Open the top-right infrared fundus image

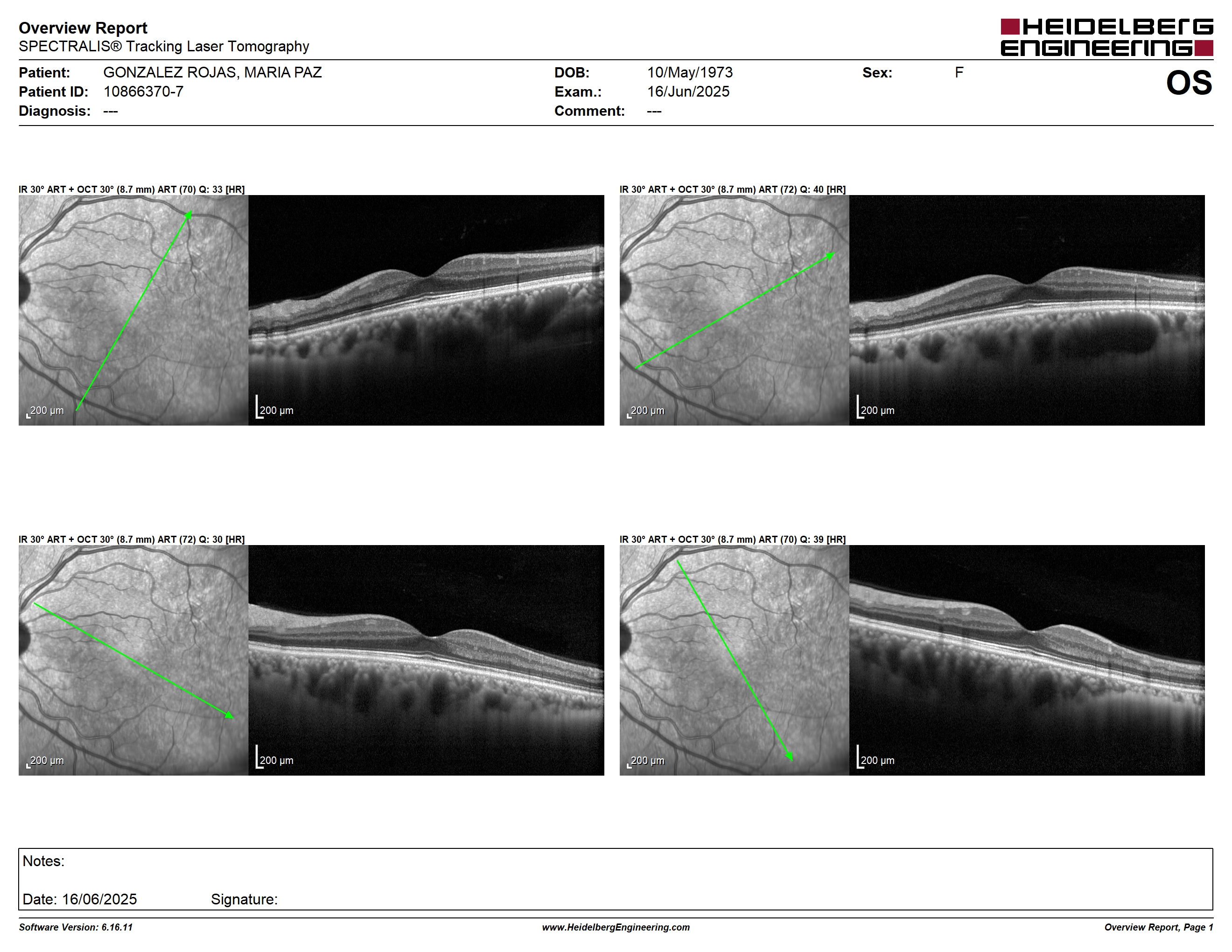(734, 310)
